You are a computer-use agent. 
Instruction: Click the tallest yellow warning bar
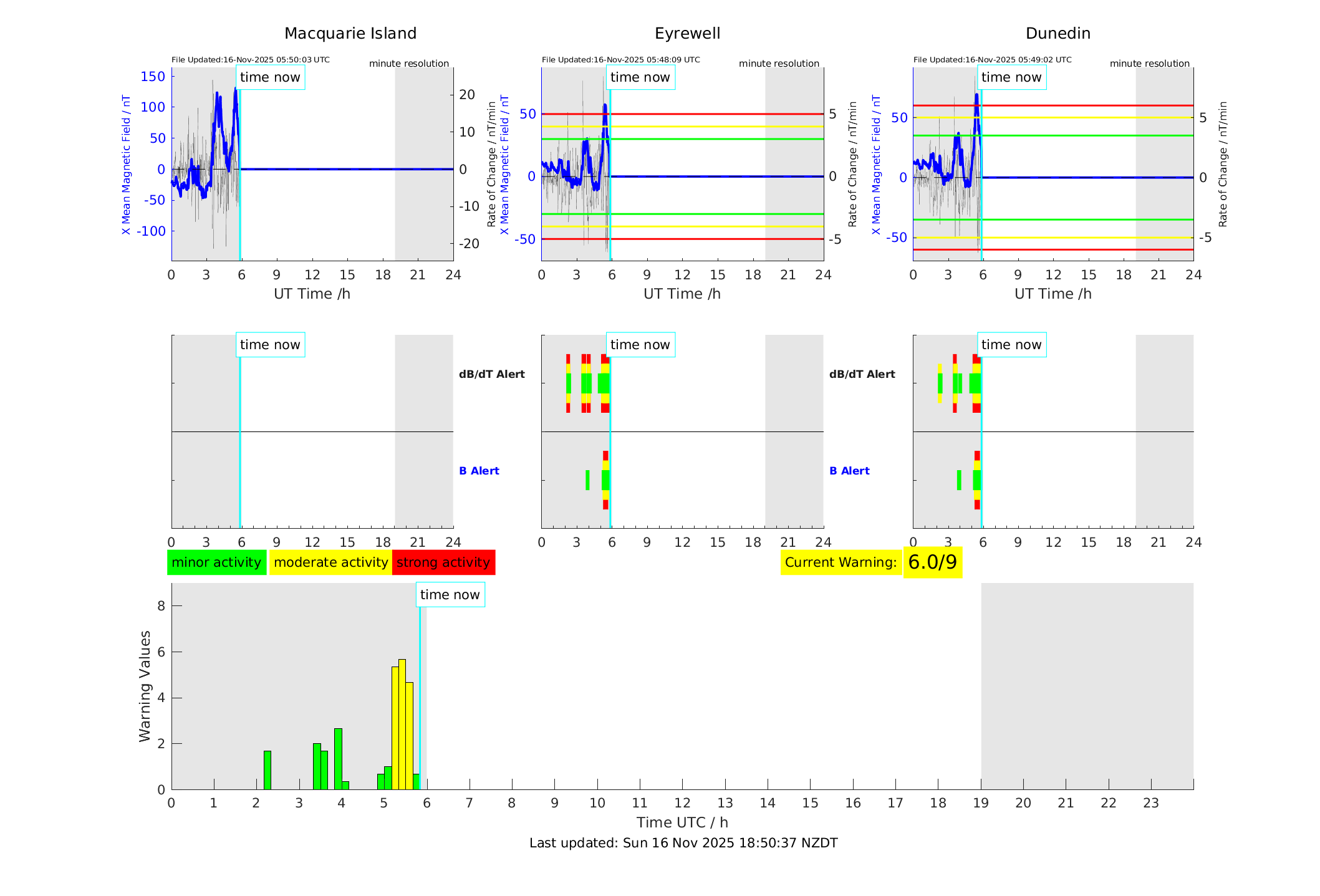[x=402, y=723]
